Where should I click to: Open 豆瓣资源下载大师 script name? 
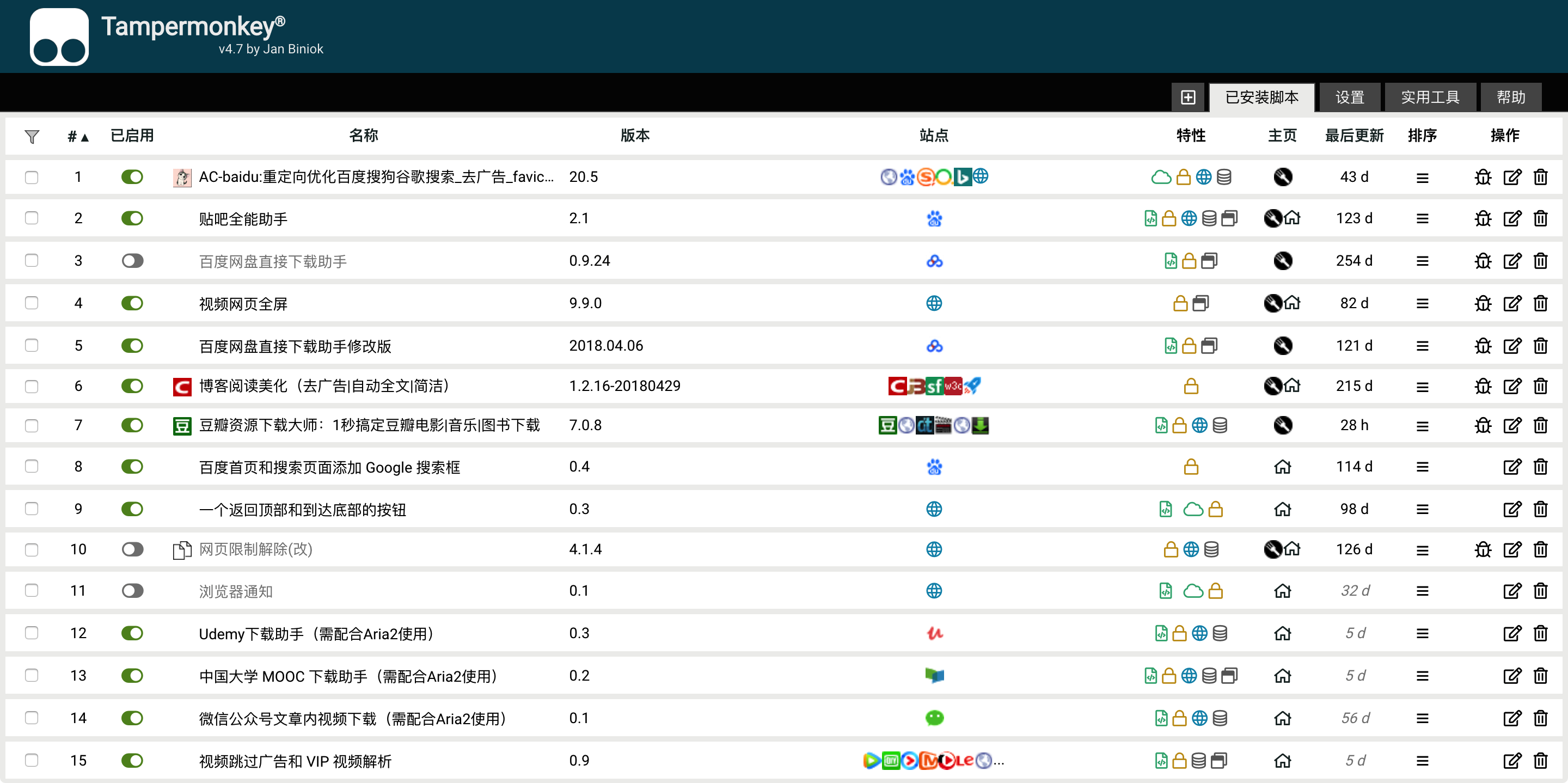point(369,425)
